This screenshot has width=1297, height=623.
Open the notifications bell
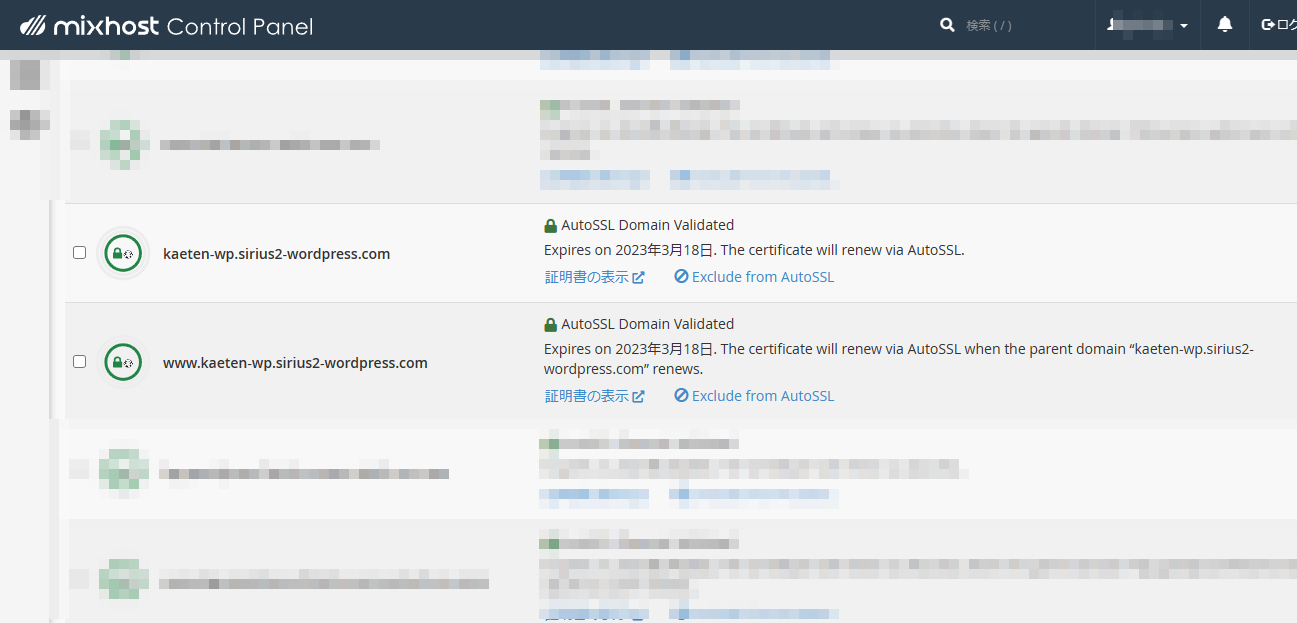tap(1224, 25)
